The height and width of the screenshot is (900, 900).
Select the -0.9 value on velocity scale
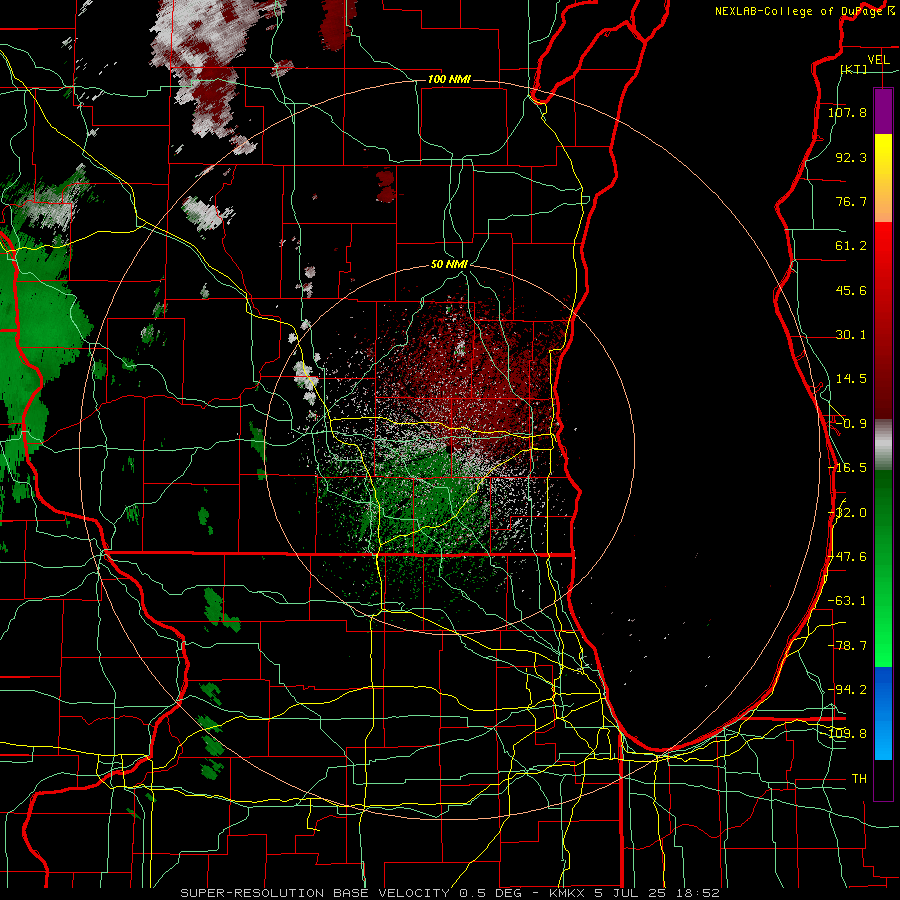[851, 424]
